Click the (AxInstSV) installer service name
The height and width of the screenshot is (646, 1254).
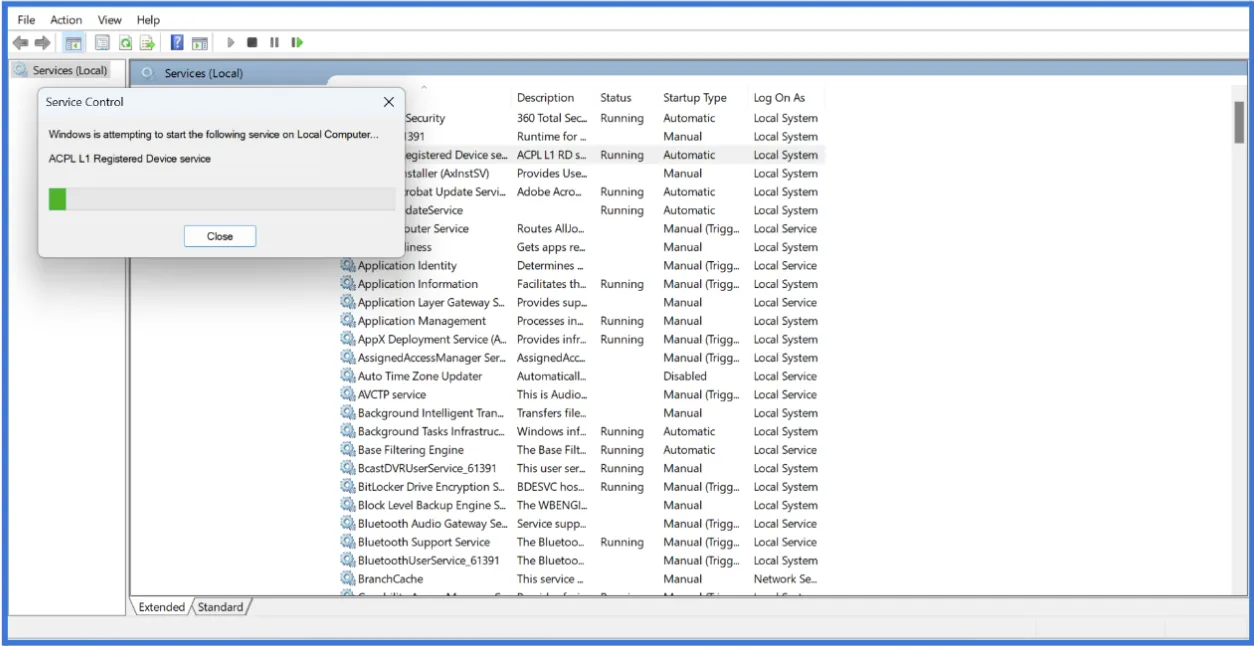448,174
